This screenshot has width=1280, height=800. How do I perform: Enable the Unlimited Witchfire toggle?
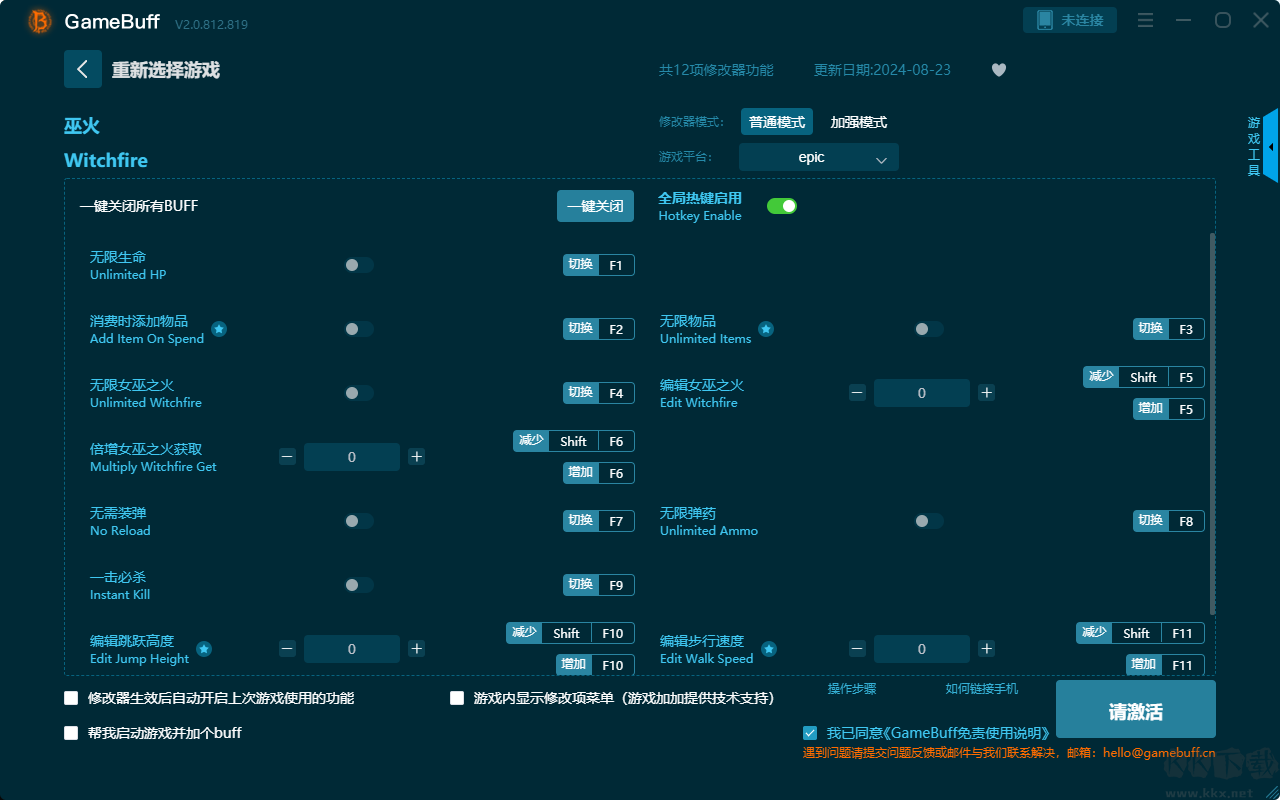359,393
